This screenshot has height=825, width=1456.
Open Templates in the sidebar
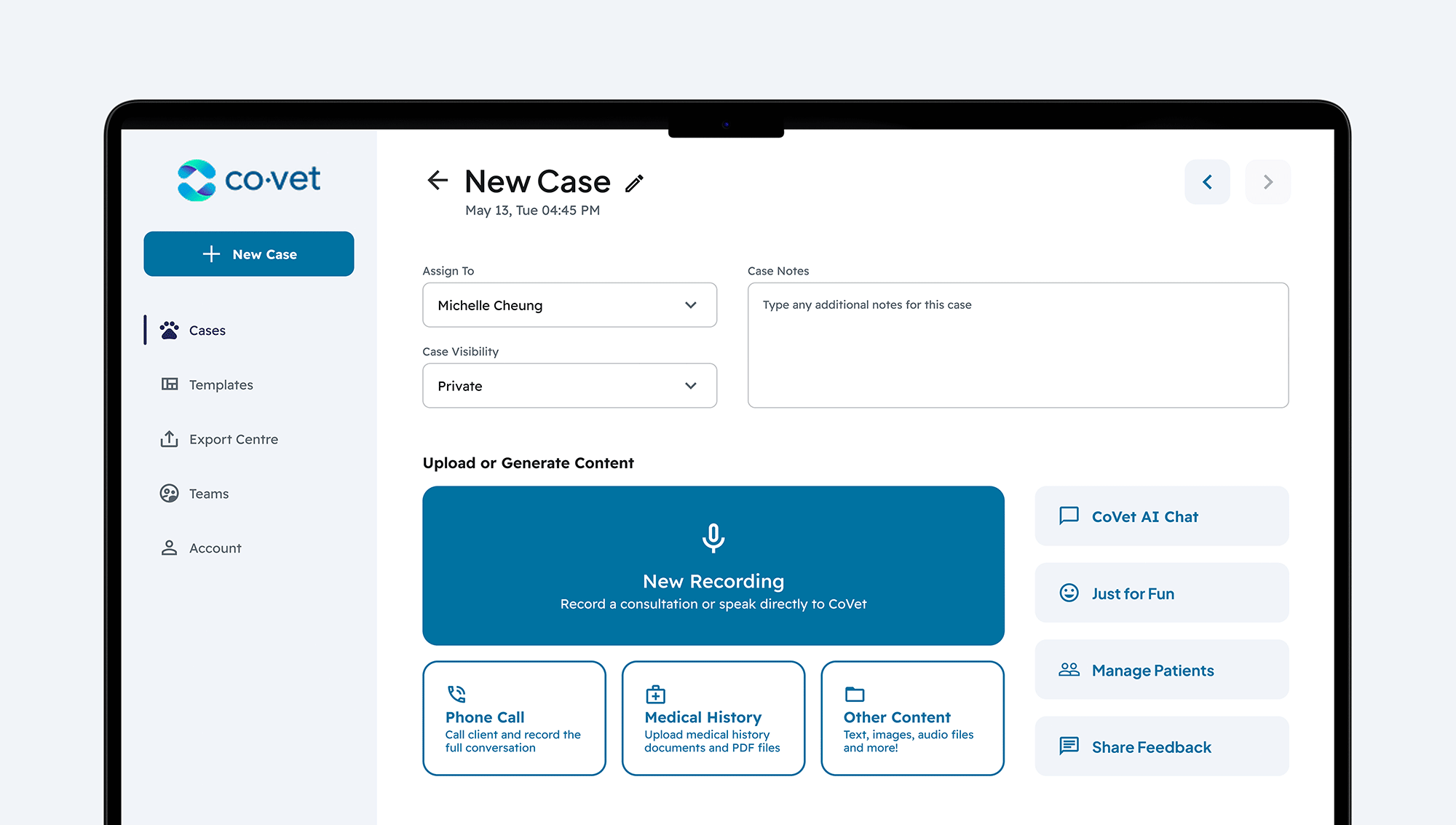point(221,384)
